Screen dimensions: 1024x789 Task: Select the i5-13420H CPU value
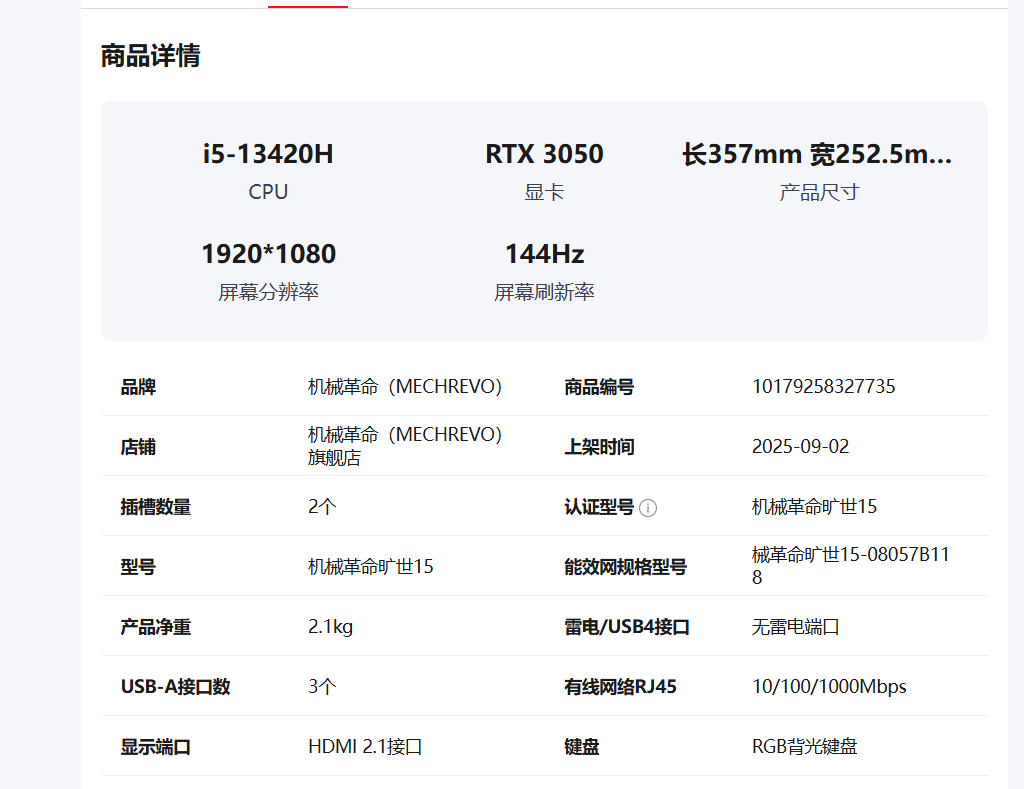coord(268,154)
